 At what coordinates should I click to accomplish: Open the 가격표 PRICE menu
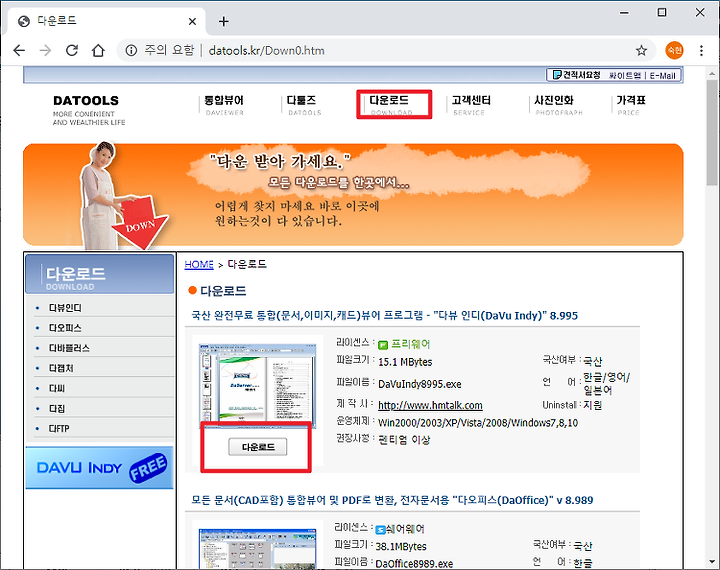(629, 105)
